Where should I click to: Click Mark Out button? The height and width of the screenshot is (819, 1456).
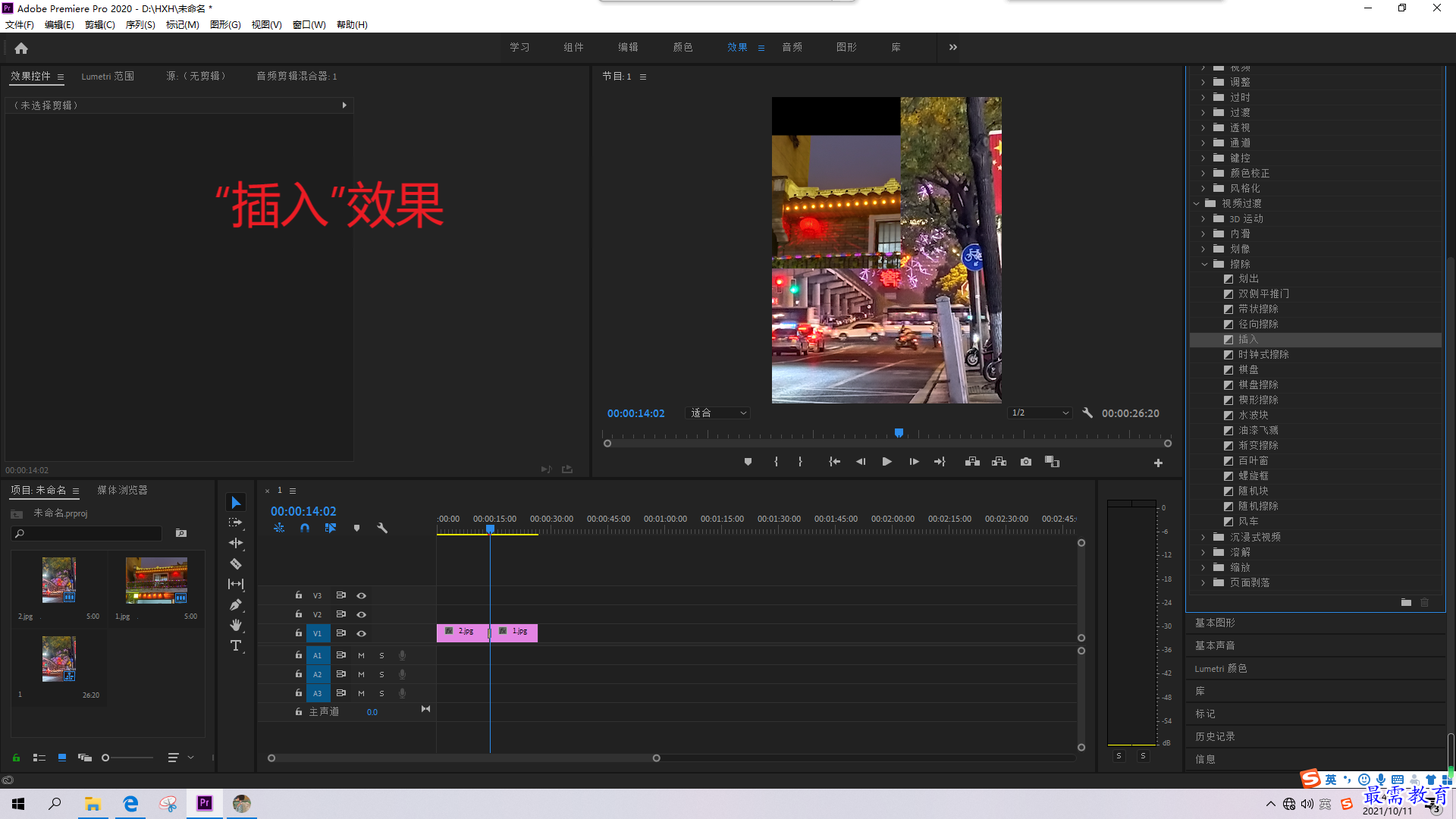coord(800,462)
